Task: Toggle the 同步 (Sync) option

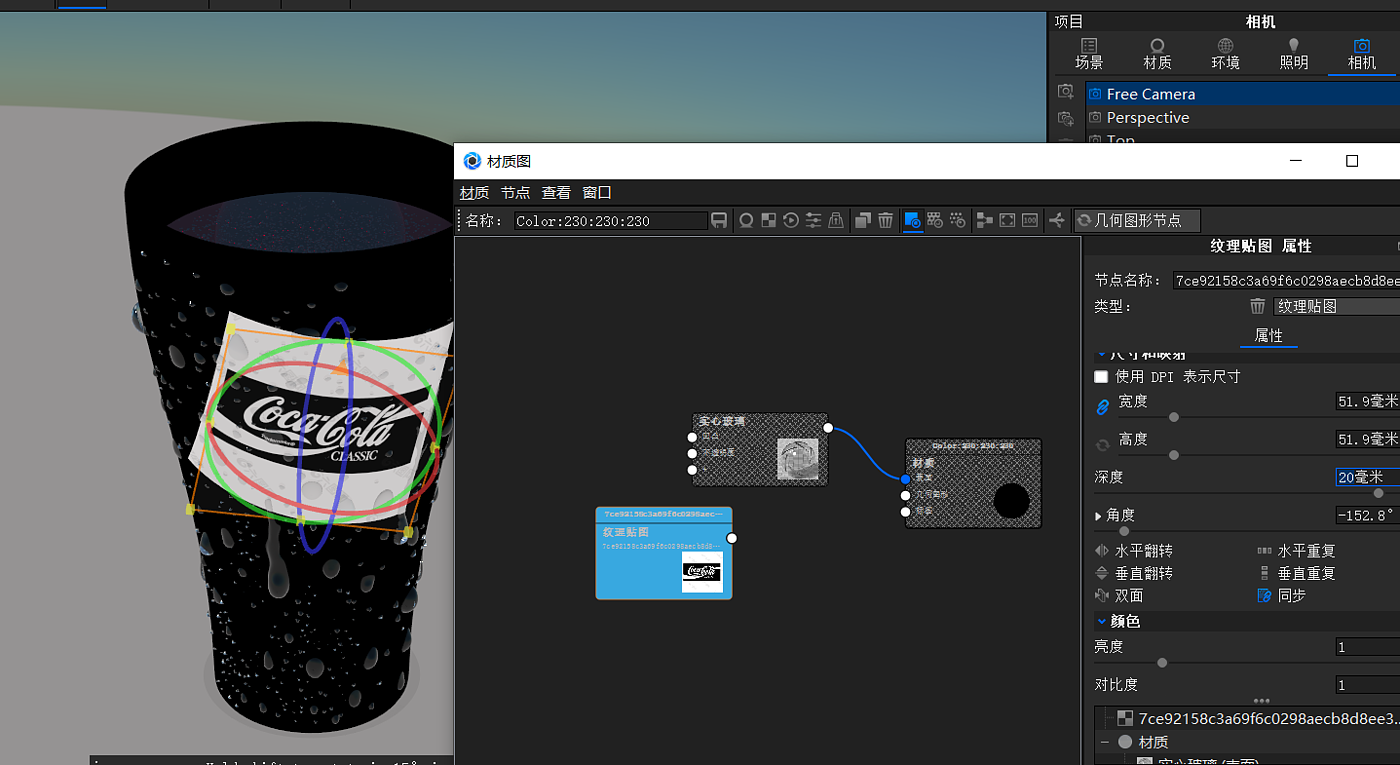Action: point(1281,595)
